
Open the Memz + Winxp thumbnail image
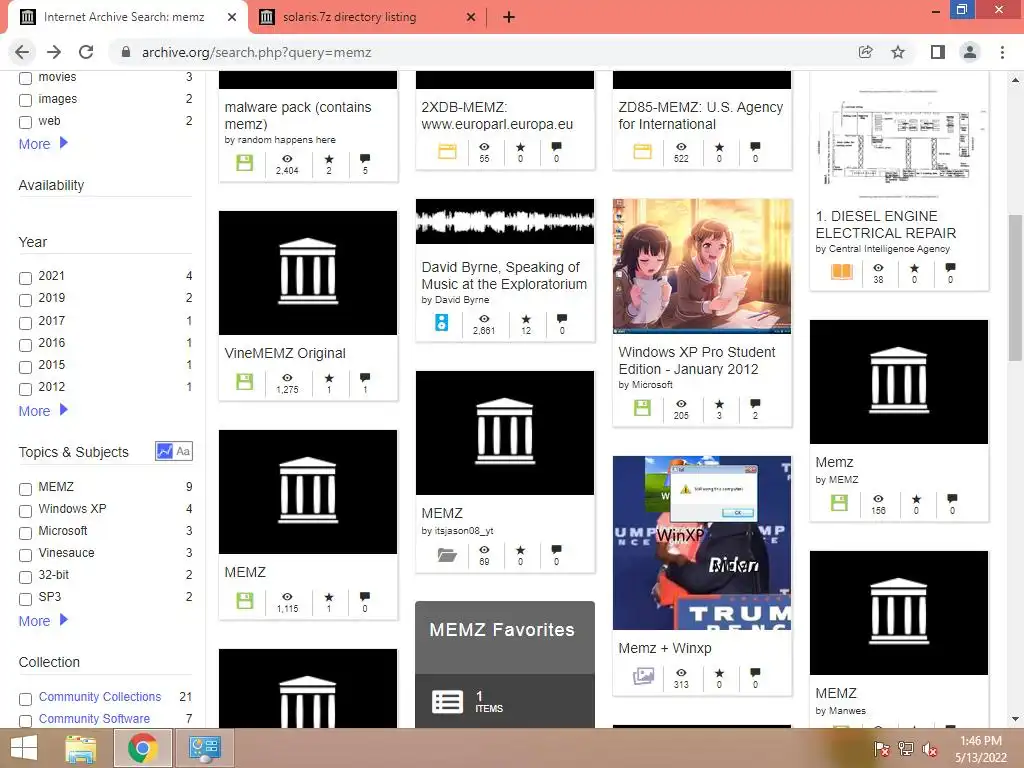pyautogui.click(x=702, y=543)
